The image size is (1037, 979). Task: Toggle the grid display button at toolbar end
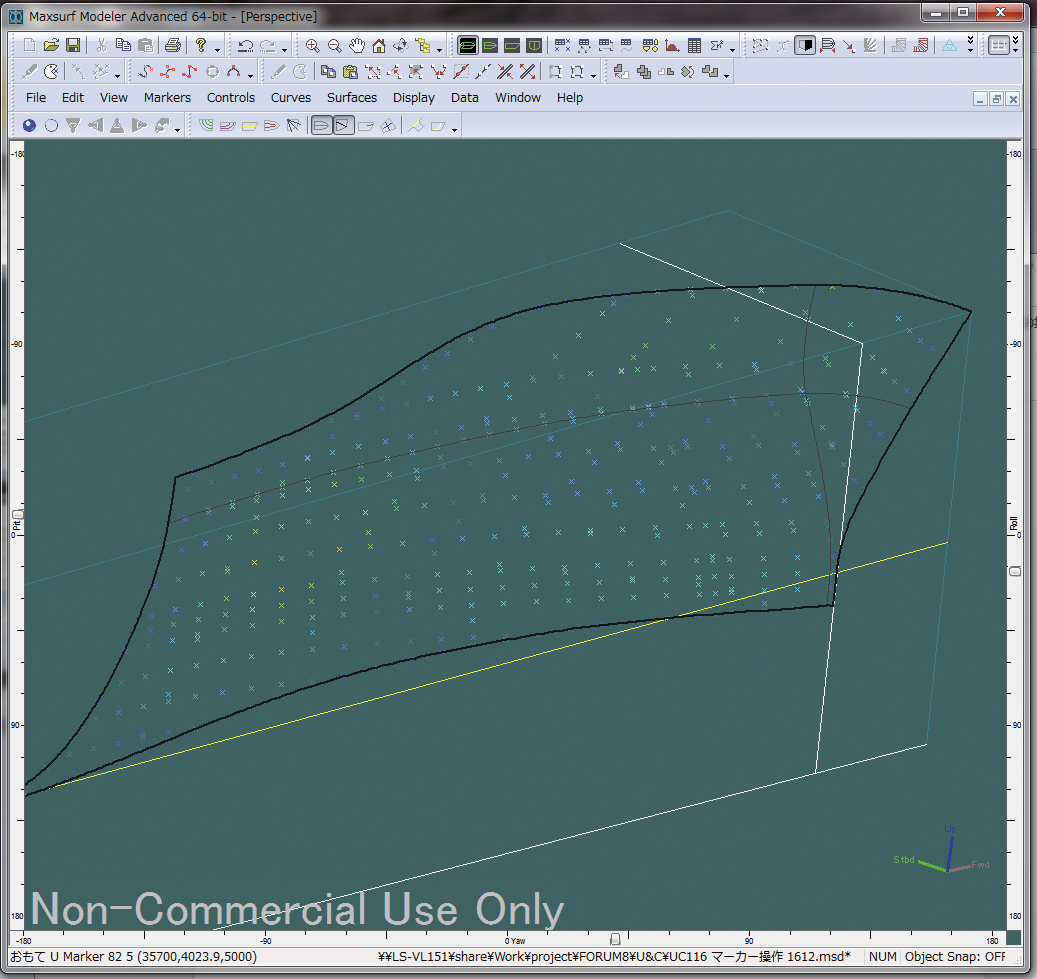click(998, 46)
